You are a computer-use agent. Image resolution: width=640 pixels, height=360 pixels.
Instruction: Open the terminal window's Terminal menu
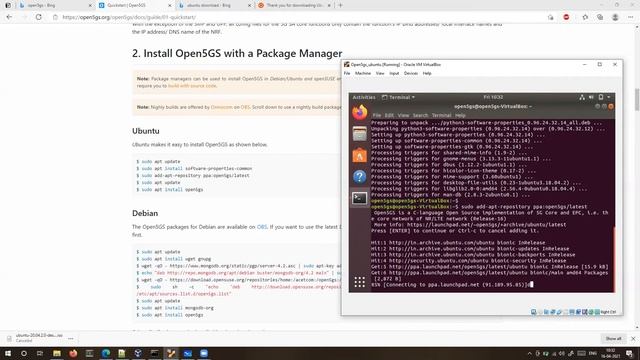(x=442, y=116)
